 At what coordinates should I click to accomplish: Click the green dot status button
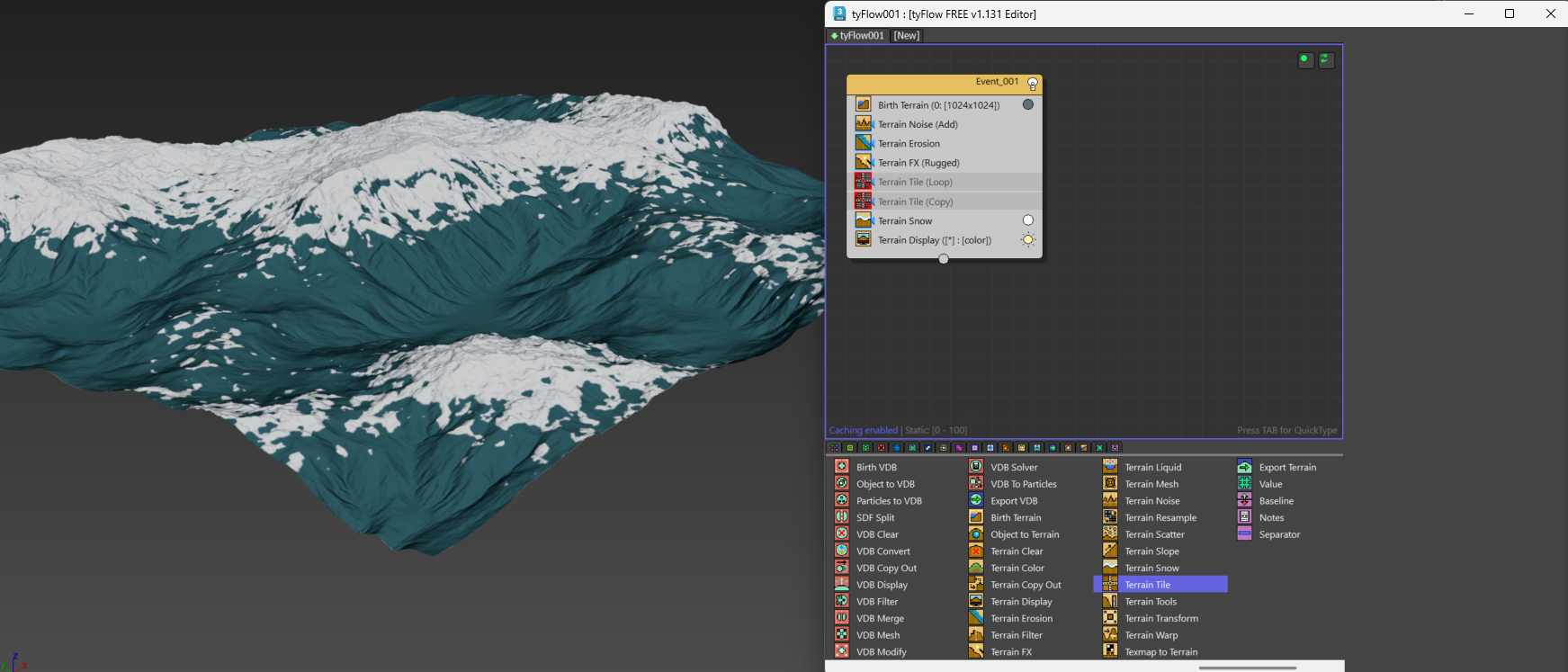(x=1305, y=60)
